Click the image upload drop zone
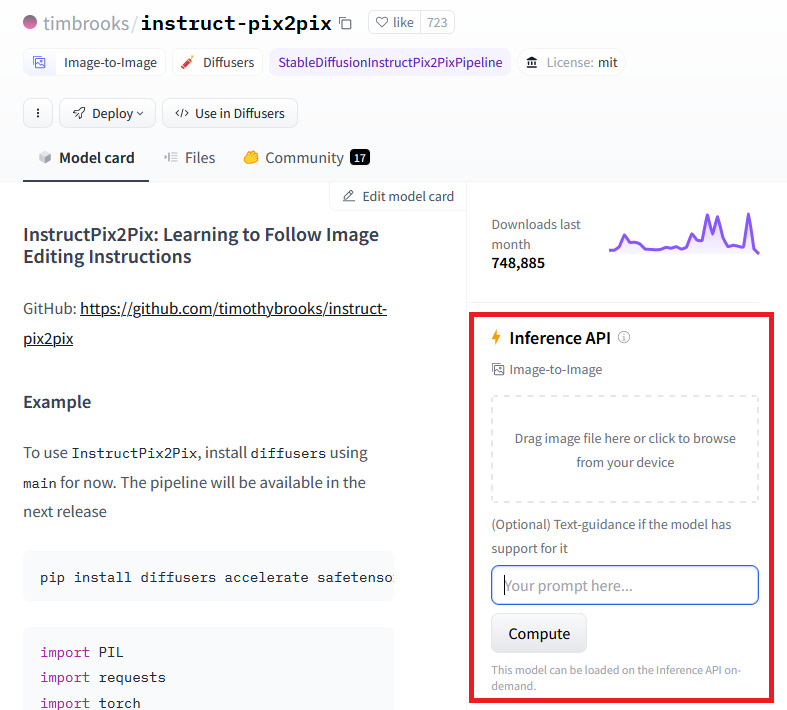 [624, 449]
